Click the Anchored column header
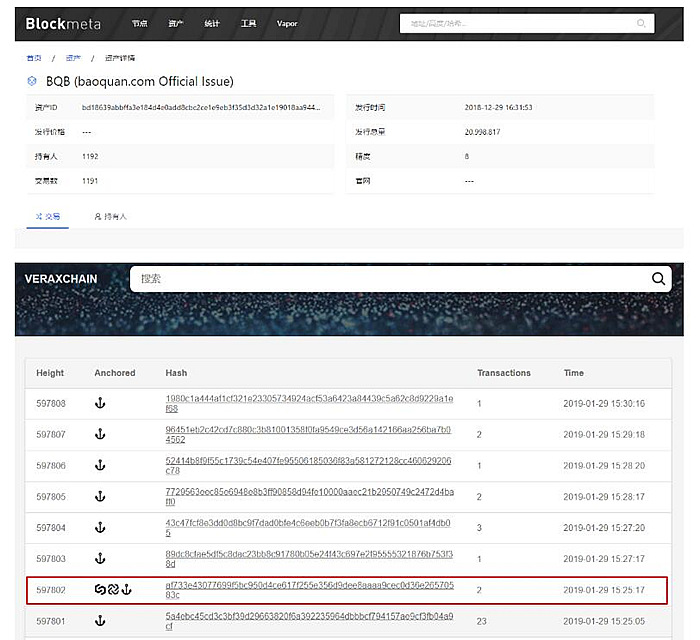 point(115,373)
